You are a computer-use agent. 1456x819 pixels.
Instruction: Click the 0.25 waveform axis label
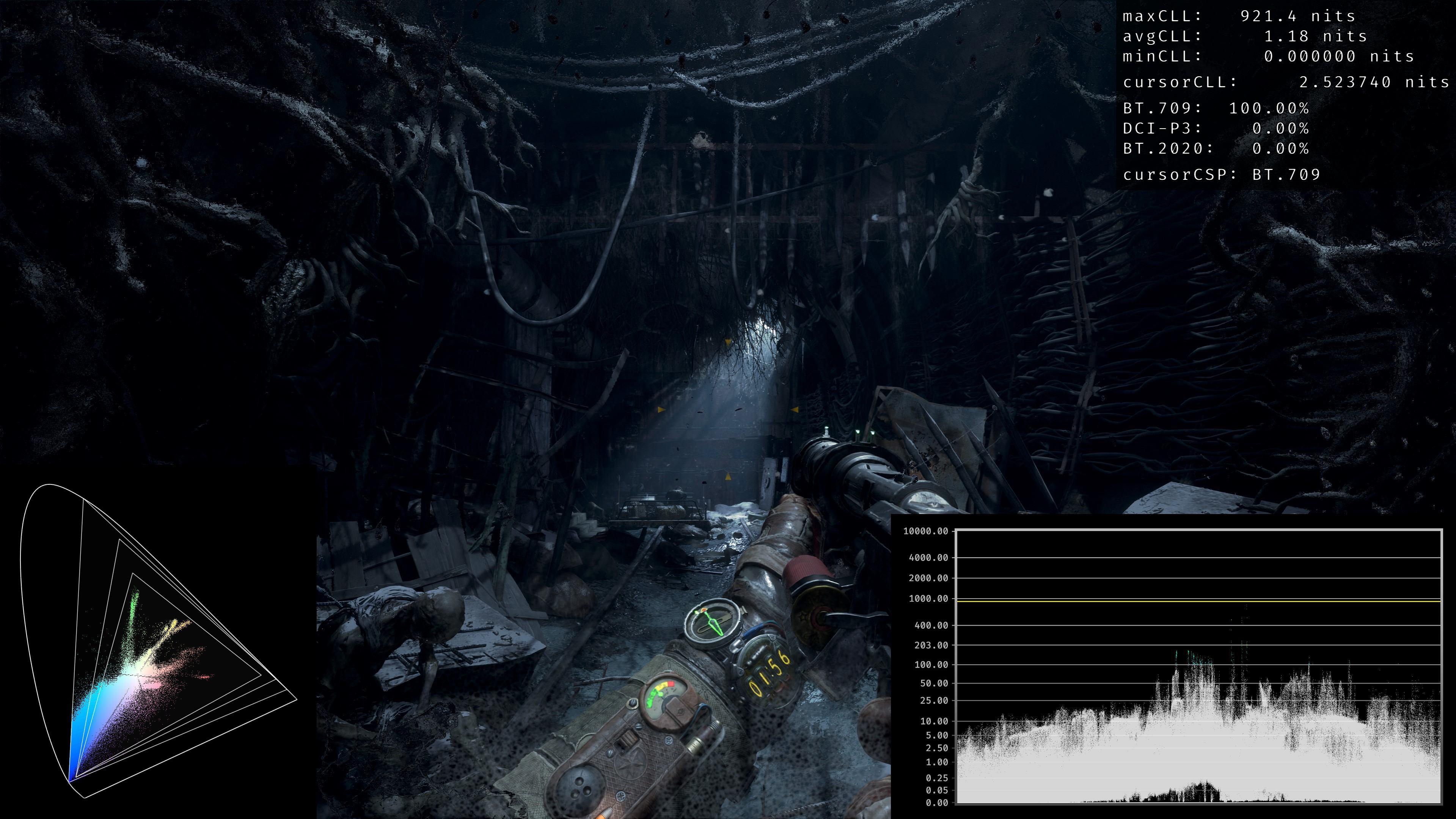(936, 778)
